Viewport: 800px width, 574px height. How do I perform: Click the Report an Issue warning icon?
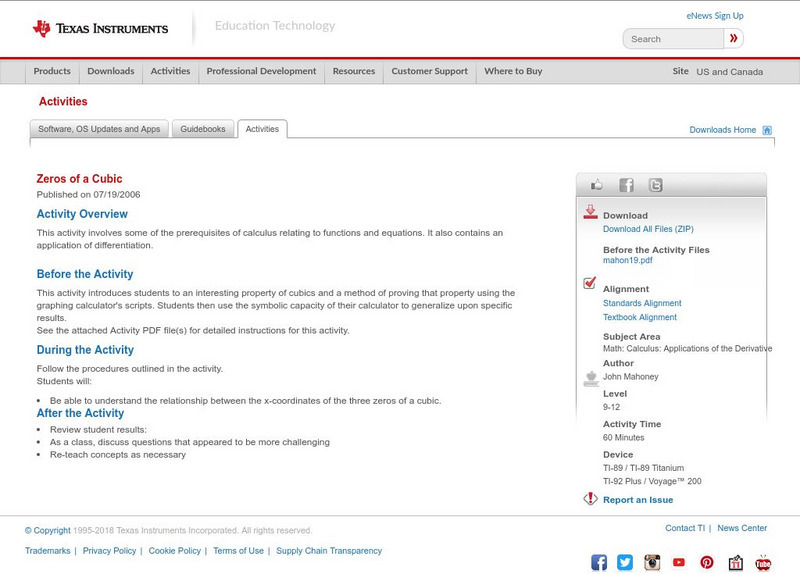coord(590,498)
